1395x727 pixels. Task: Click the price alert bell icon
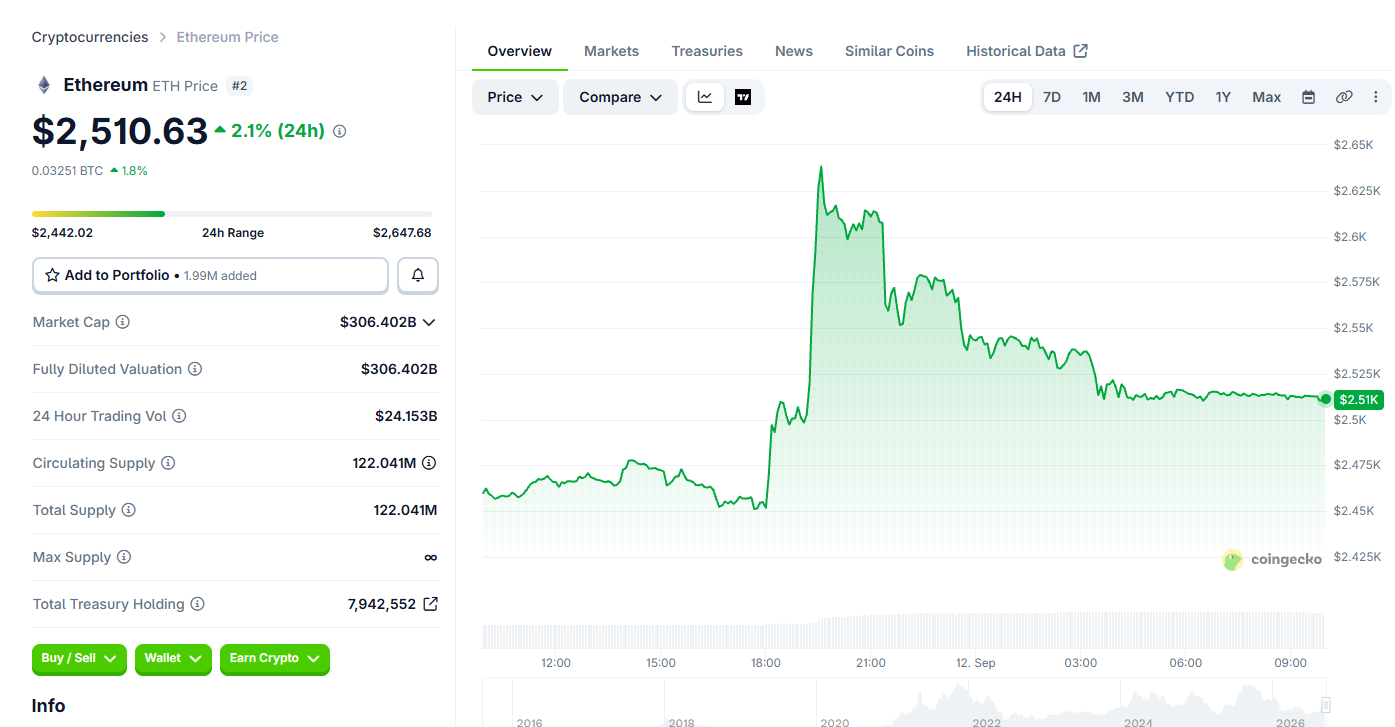tap(418, 275)
